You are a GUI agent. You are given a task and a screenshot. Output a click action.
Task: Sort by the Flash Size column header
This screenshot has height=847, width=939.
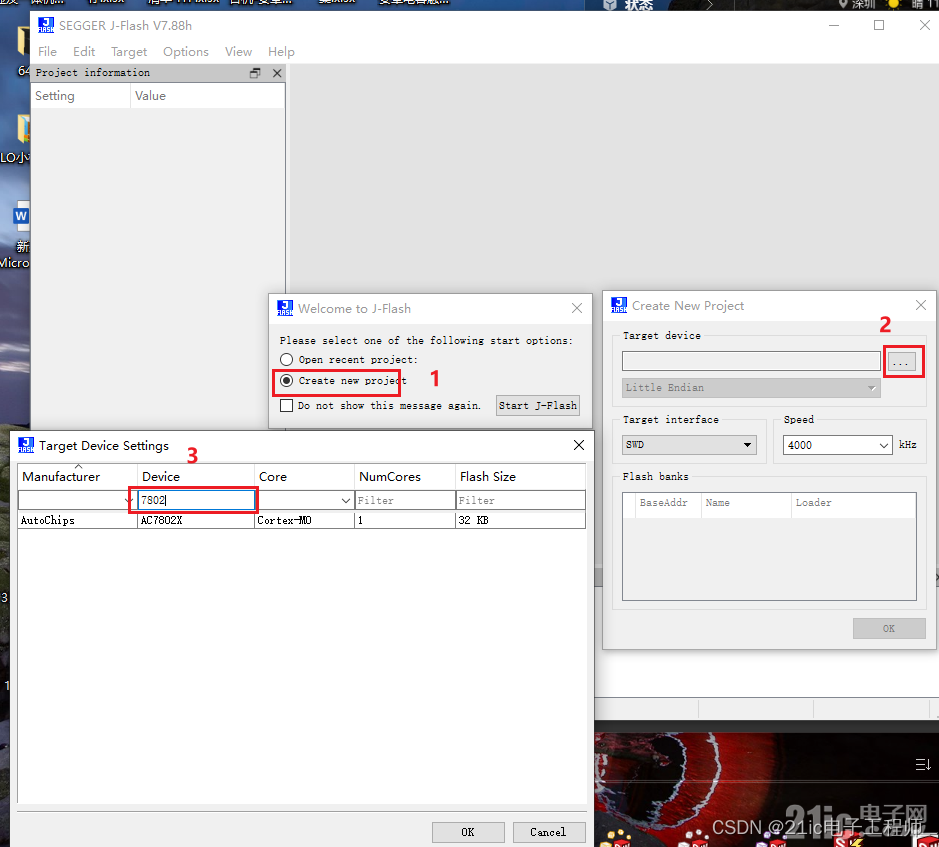520,477
